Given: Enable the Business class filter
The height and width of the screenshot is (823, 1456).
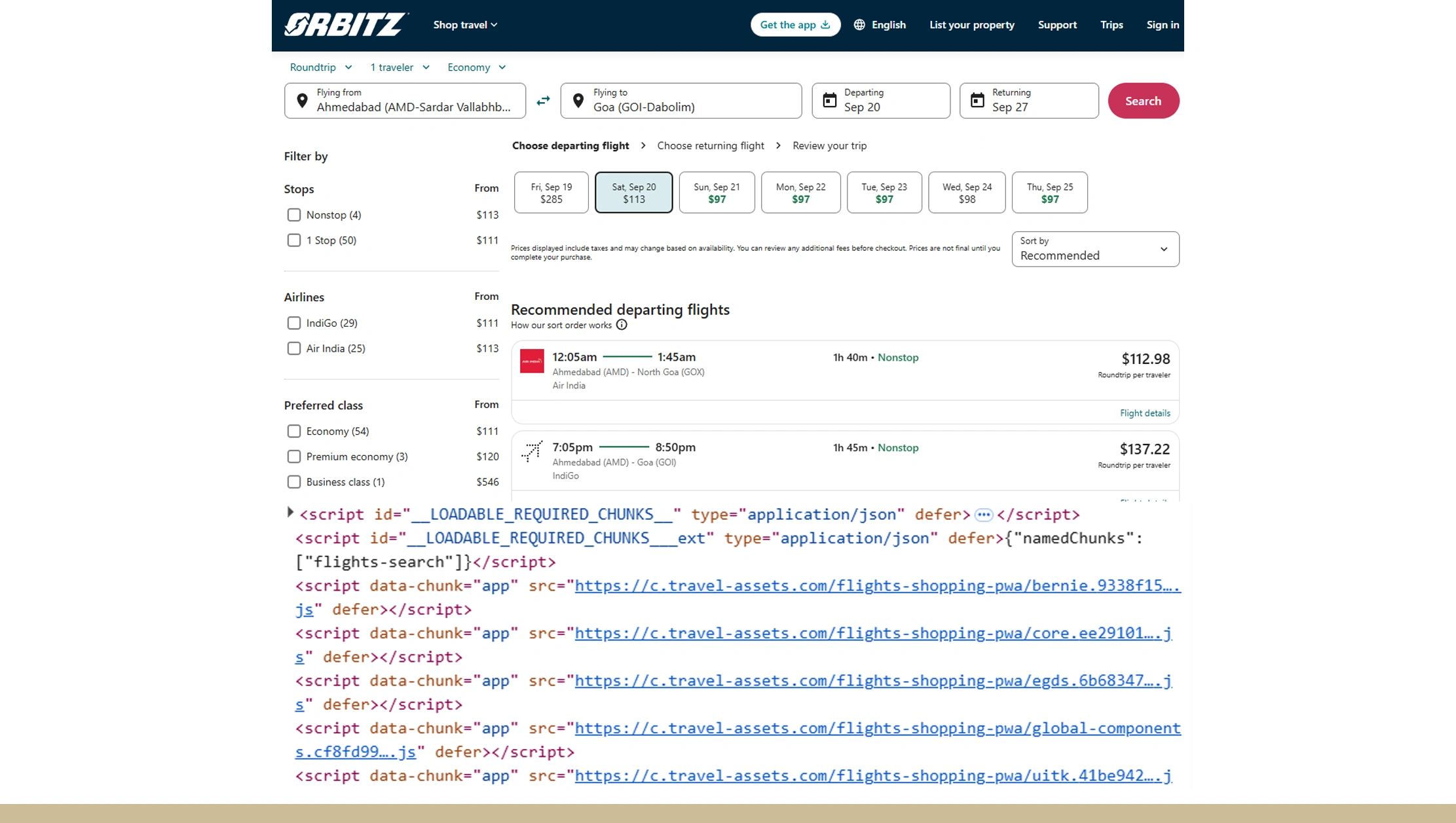Looking at the screenshot, I should pyautogui.click(x=293, y=482).
